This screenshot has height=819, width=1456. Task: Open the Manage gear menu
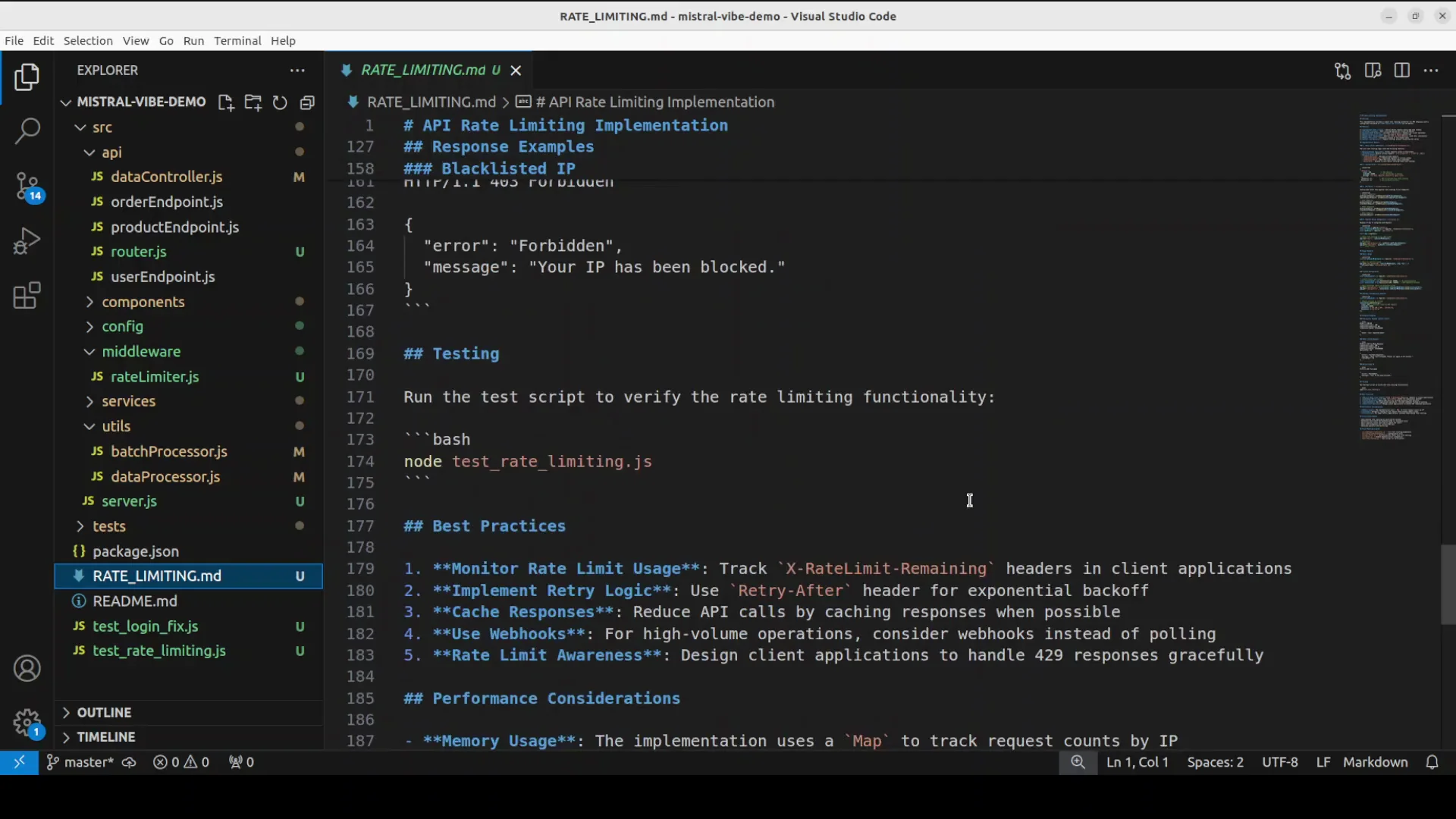click(27, 723)
